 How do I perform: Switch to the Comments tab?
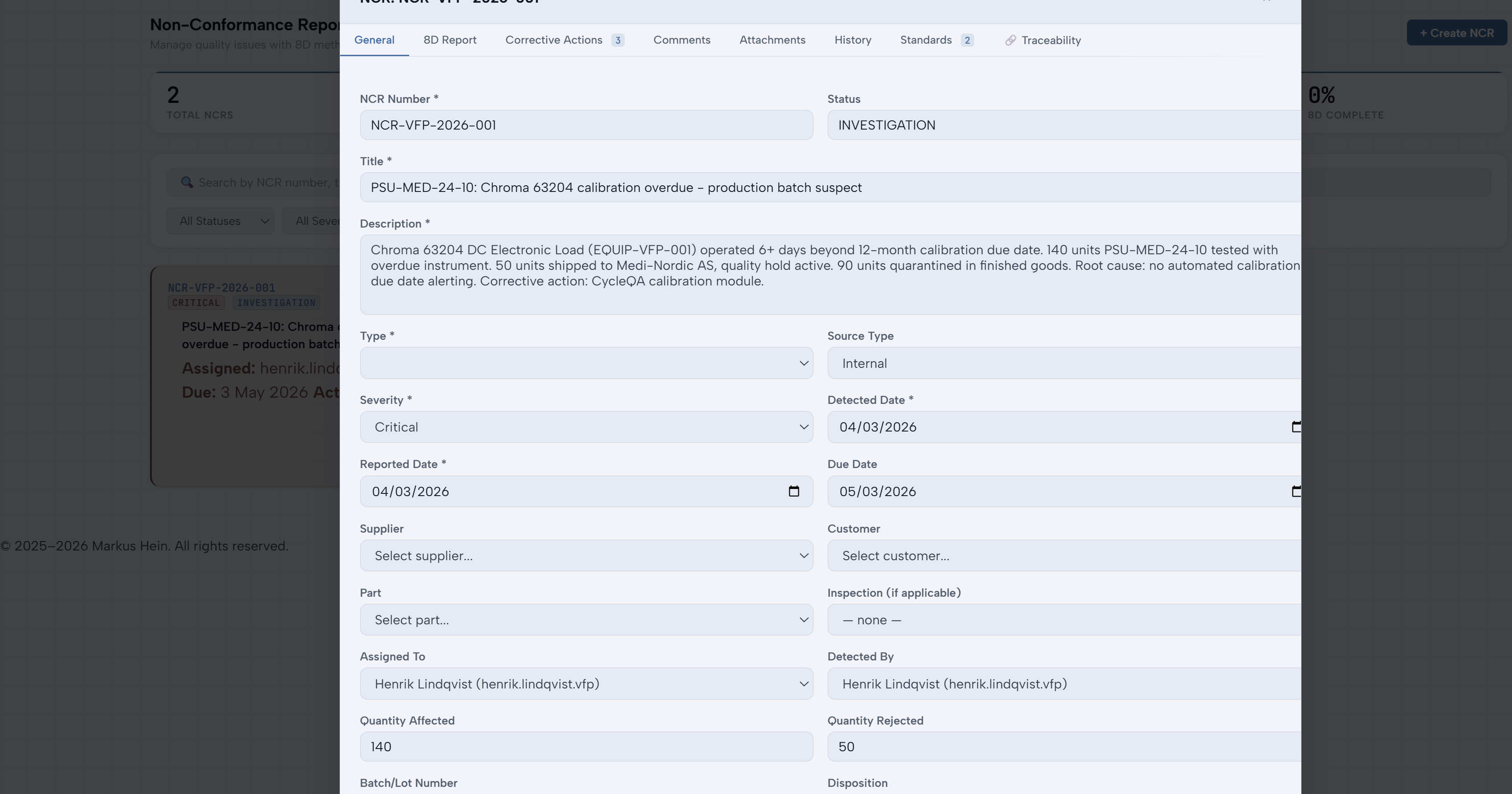point(682,40)
